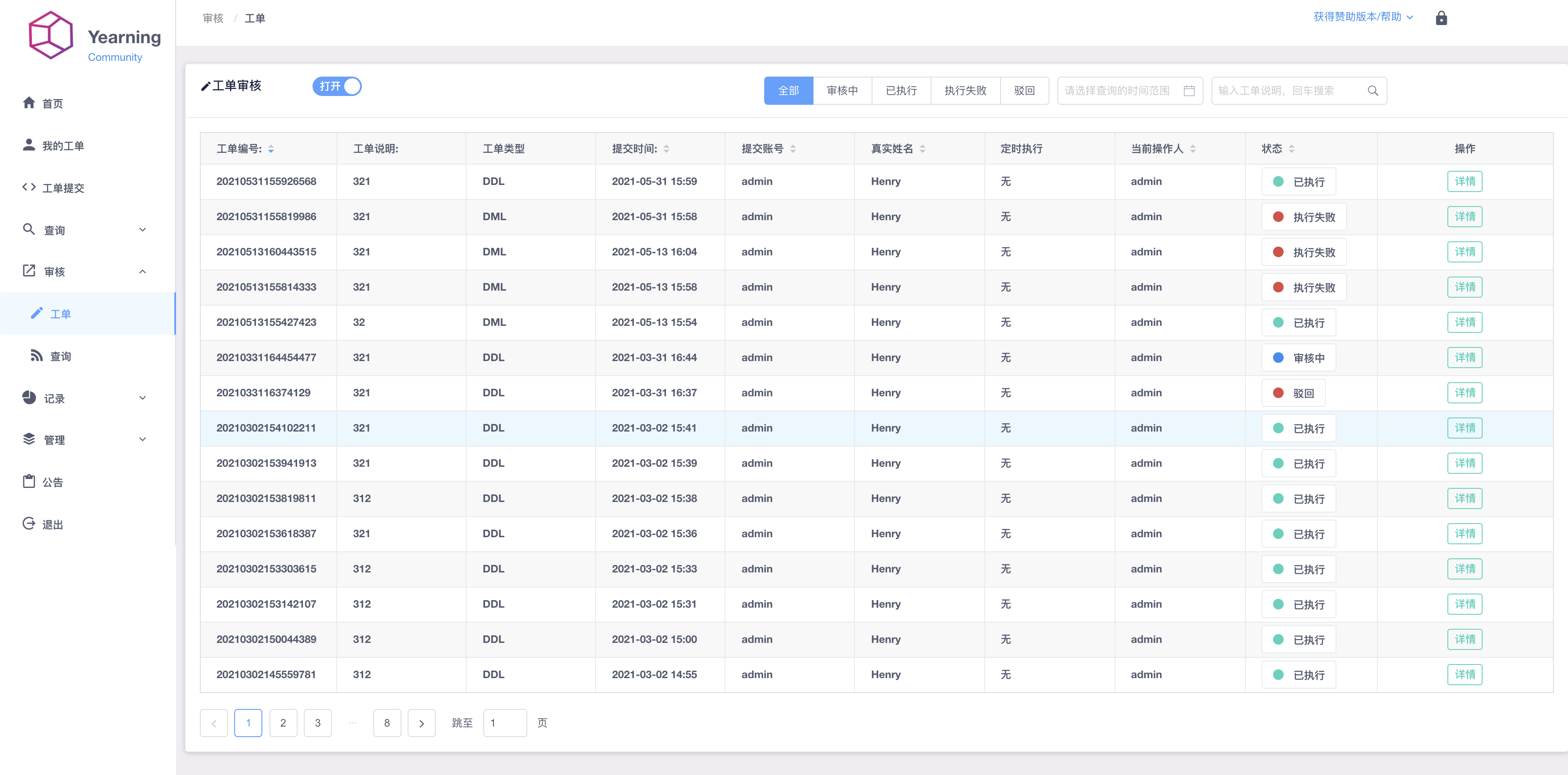1568x775 pixels.
Task: Click the lock screen icon
Action: (x=1441, y=18)
